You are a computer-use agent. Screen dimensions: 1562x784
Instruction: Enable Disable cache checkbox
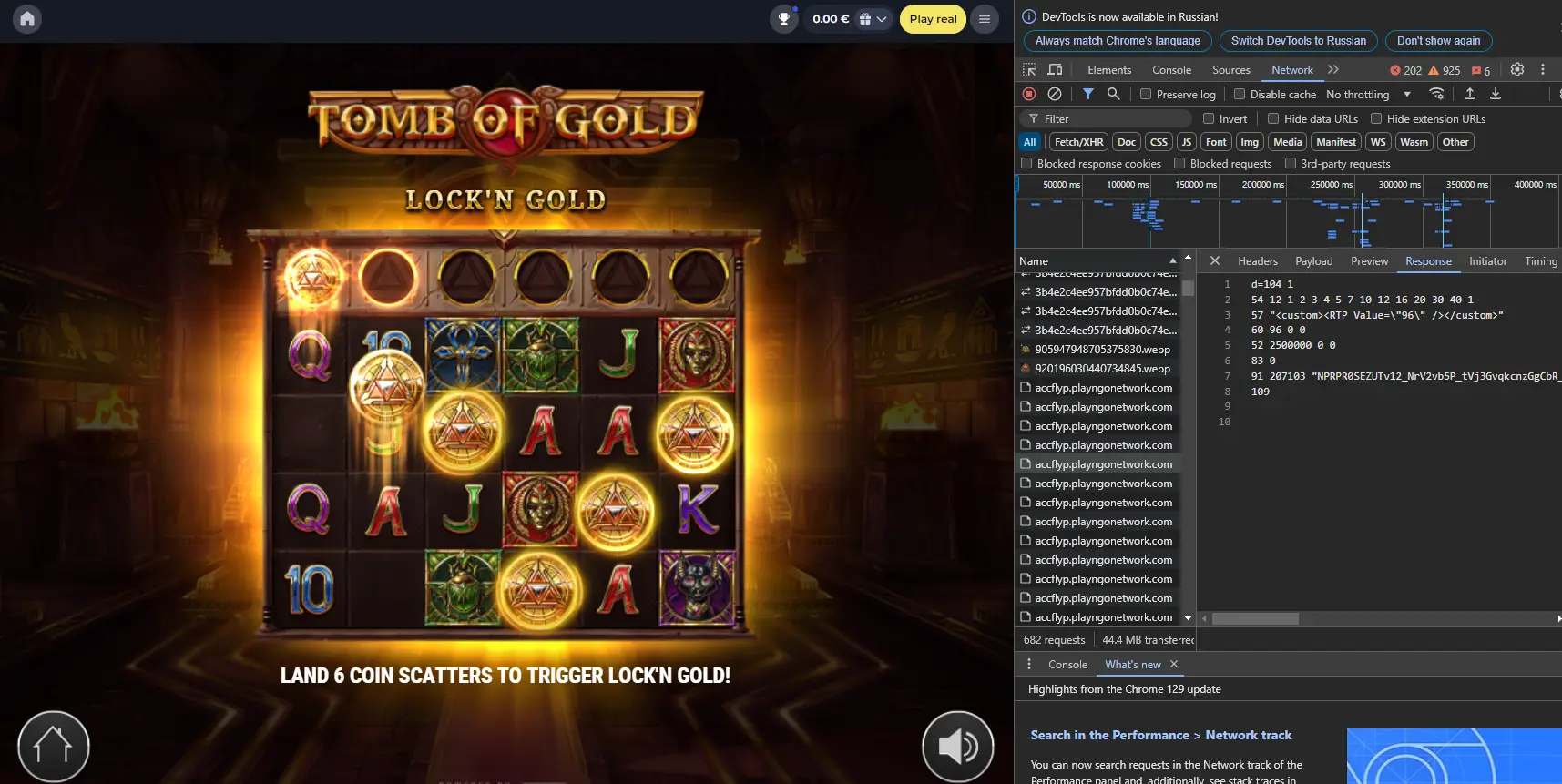(1240, 94)
